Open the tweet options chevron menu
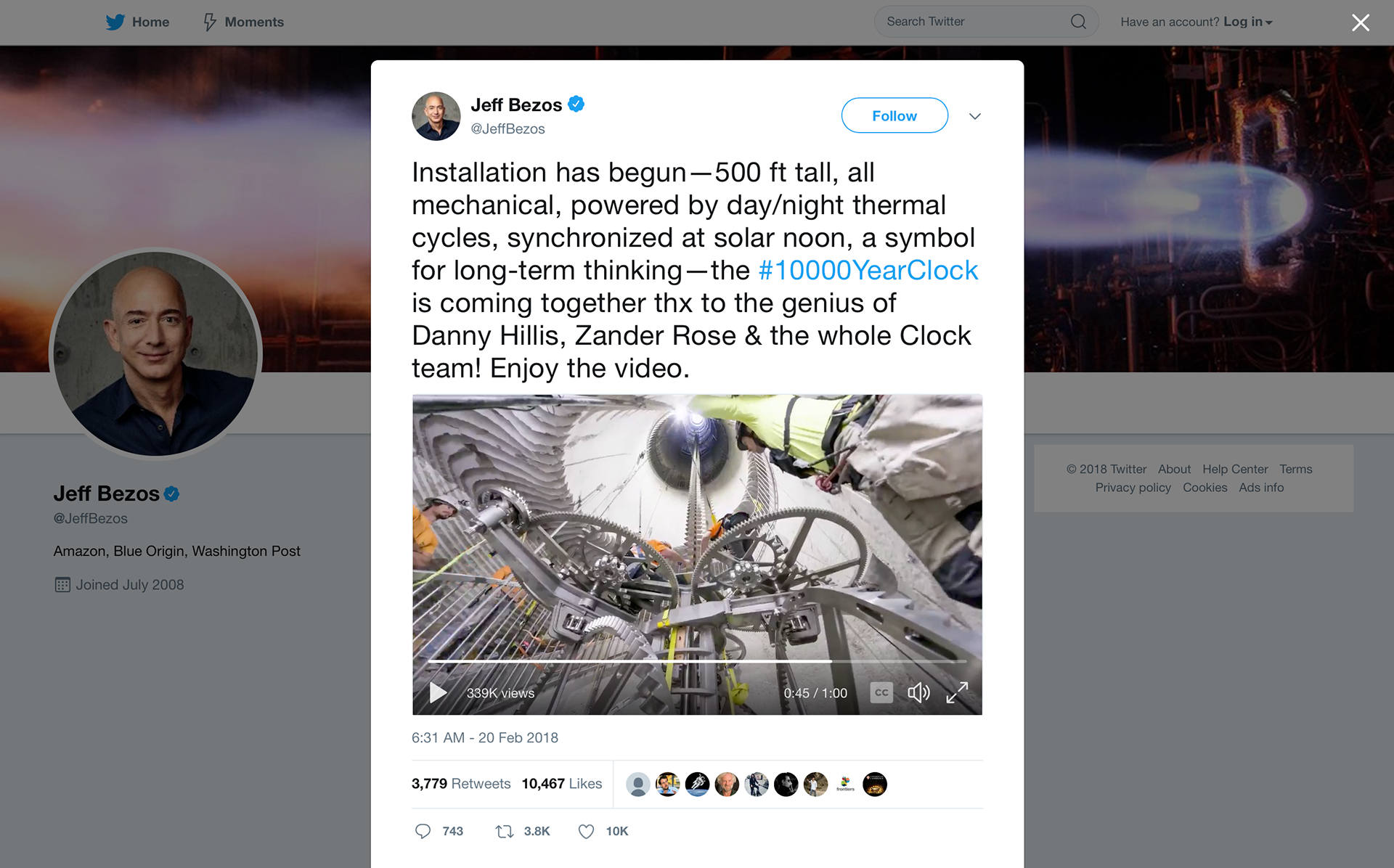This screenshot has height=868, width=1394. 975,116
